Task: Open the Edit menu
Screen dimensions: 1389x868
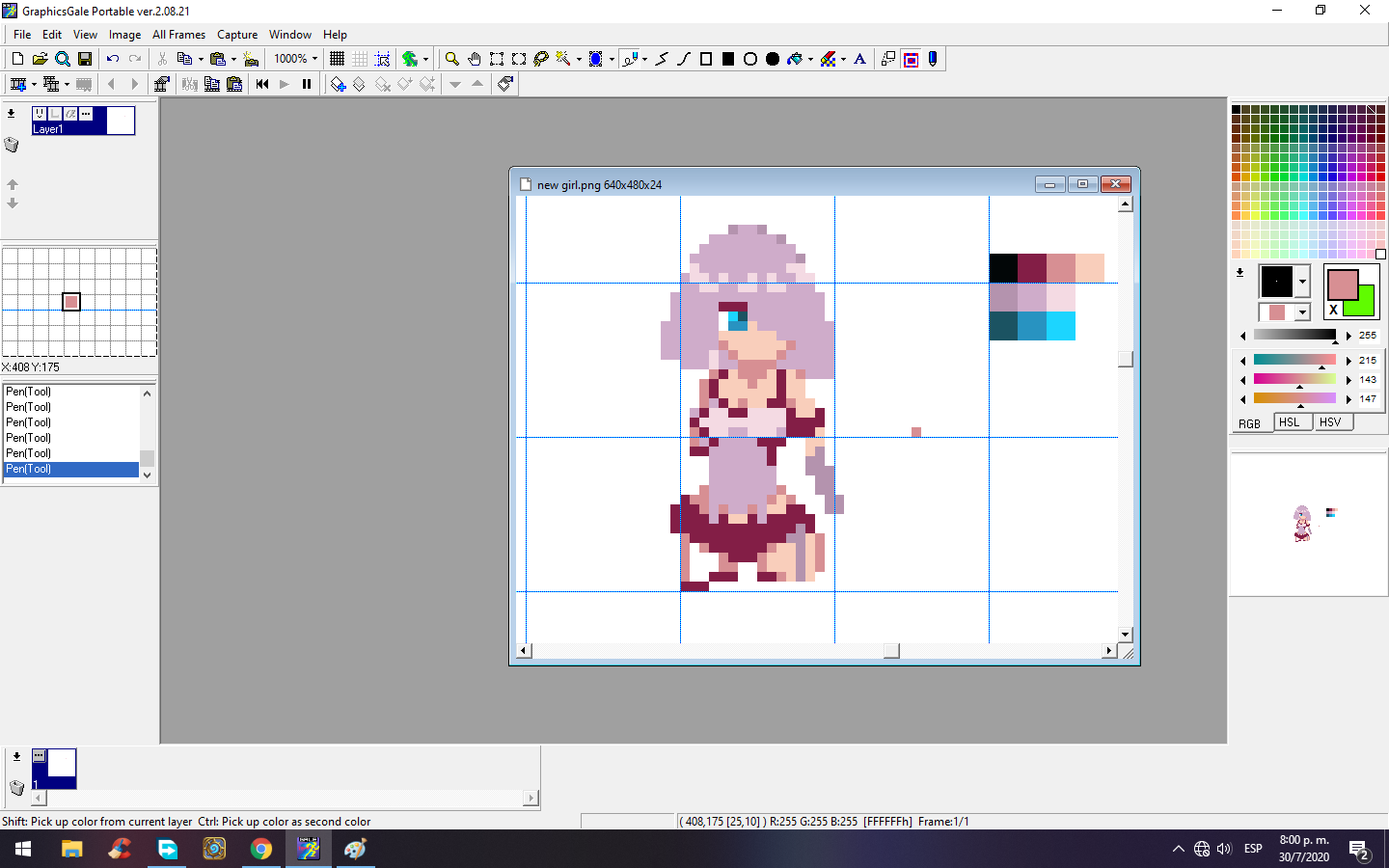Action: (52, 35)
